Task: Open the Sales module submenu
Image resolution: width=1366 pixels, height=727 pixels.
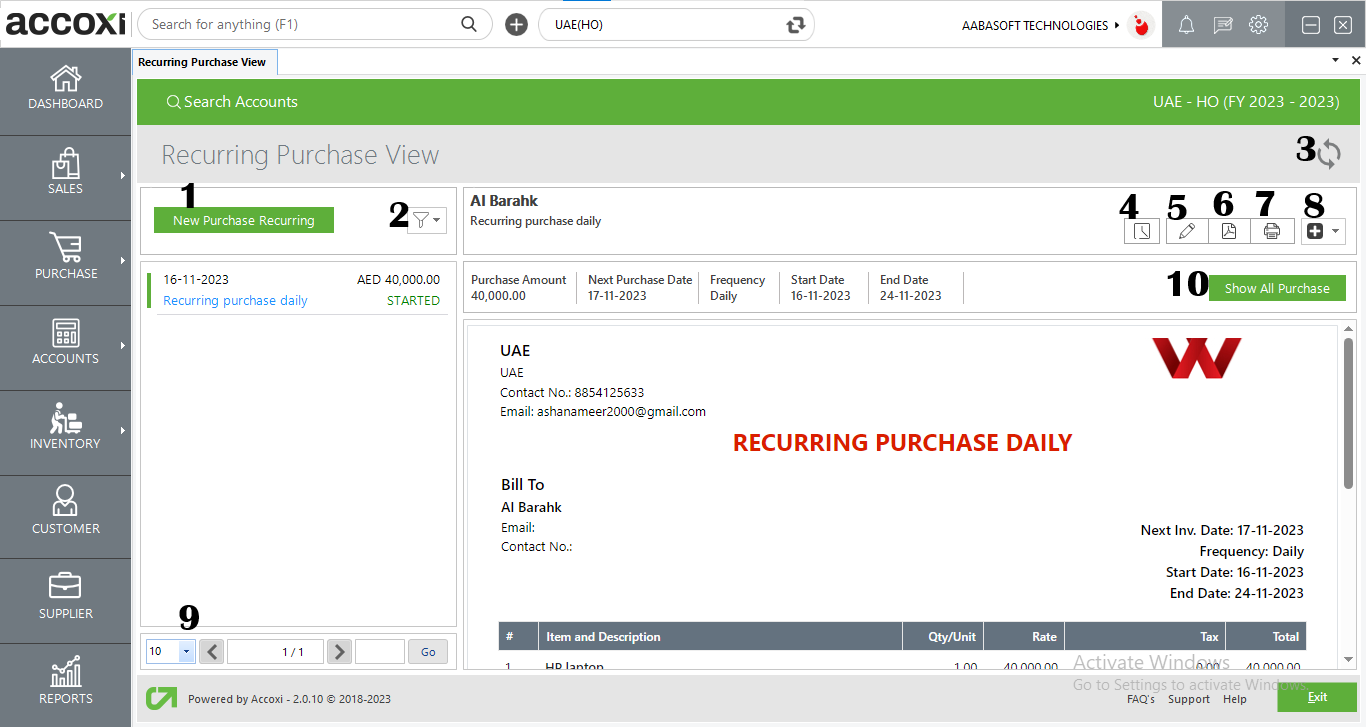Action: point(65,177)
